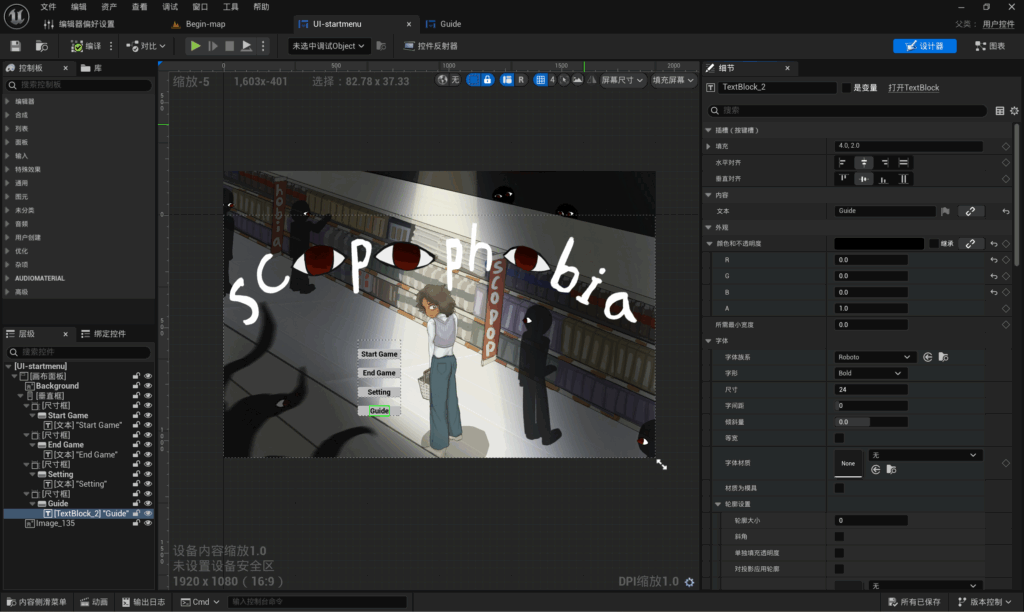Open the Edit (编辑) menu
The height and width of the screenshot is (612, 1024).
coord(78,7)
